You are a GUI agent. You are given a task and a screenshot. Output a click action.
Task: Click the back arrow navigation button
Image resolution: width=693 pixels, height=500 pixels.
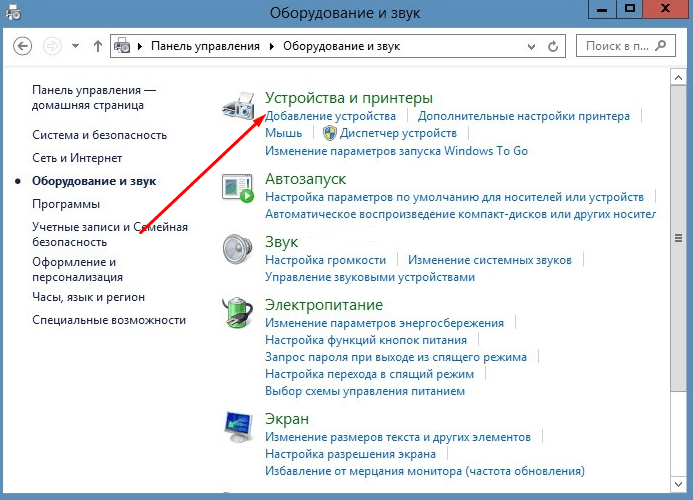pos(24,46)
